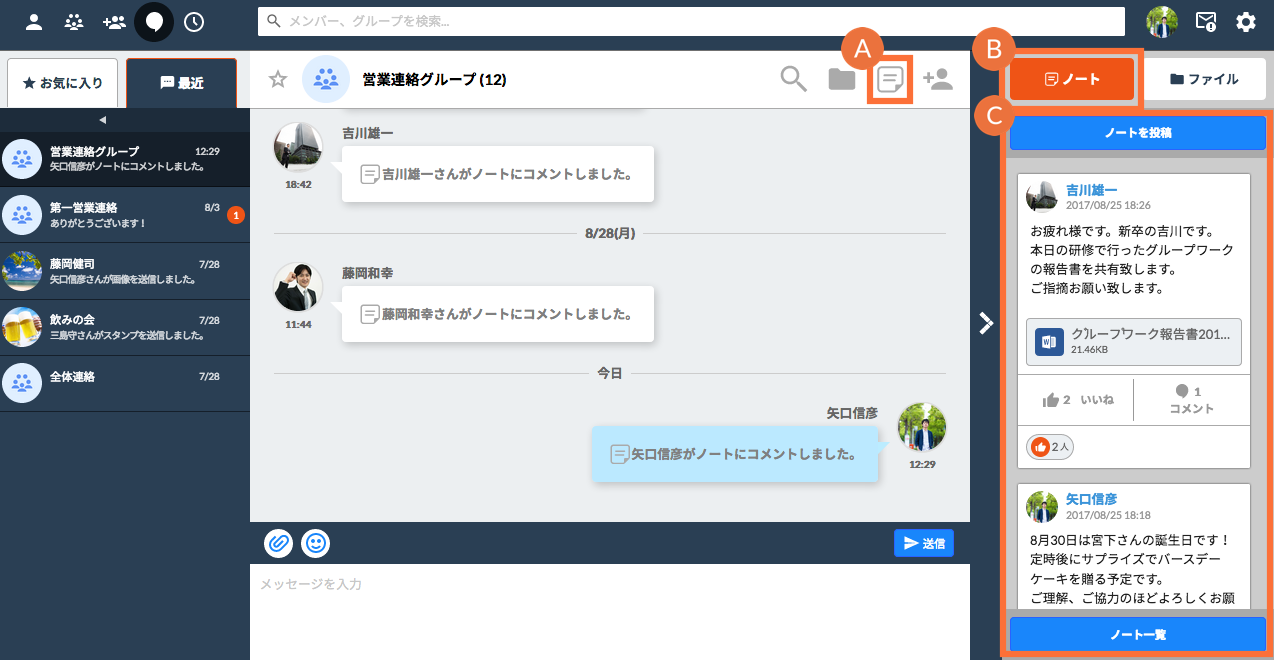Click the attach file paperclip icon
Viewport: 1274px width, 660px height.
tap(279, 543)
